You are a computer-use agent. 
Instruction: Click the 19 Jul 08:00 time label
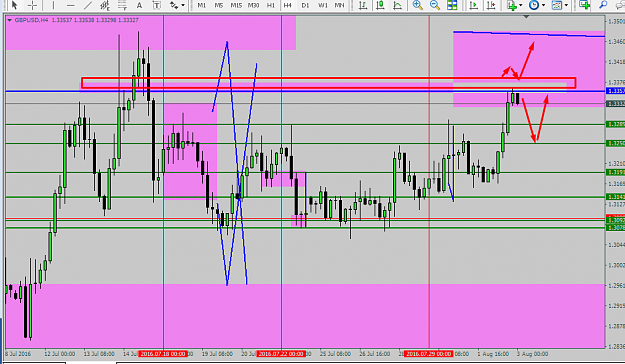217,354
